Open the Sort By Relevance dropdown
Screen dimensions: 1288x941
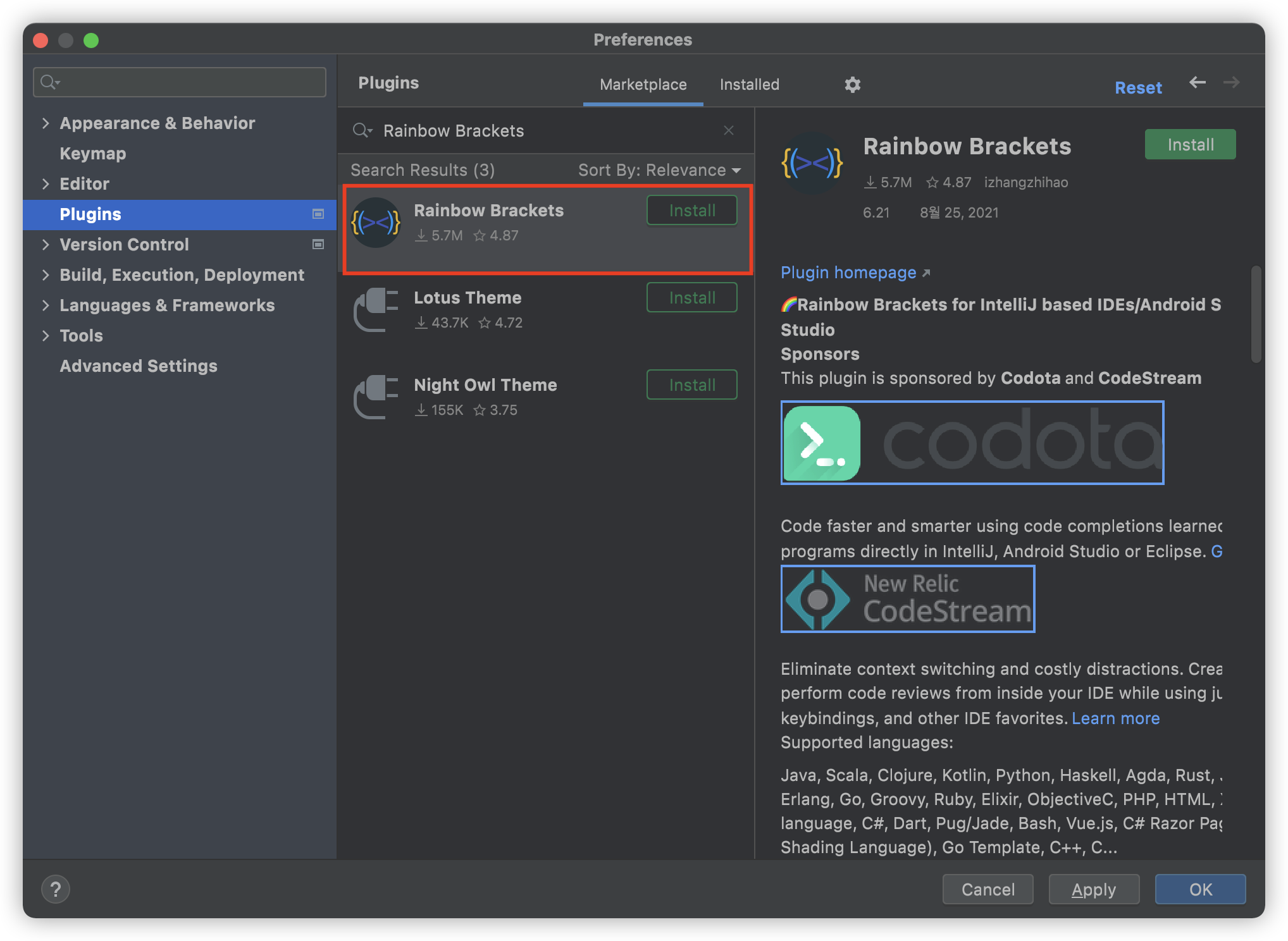click(x=659, y=170)
